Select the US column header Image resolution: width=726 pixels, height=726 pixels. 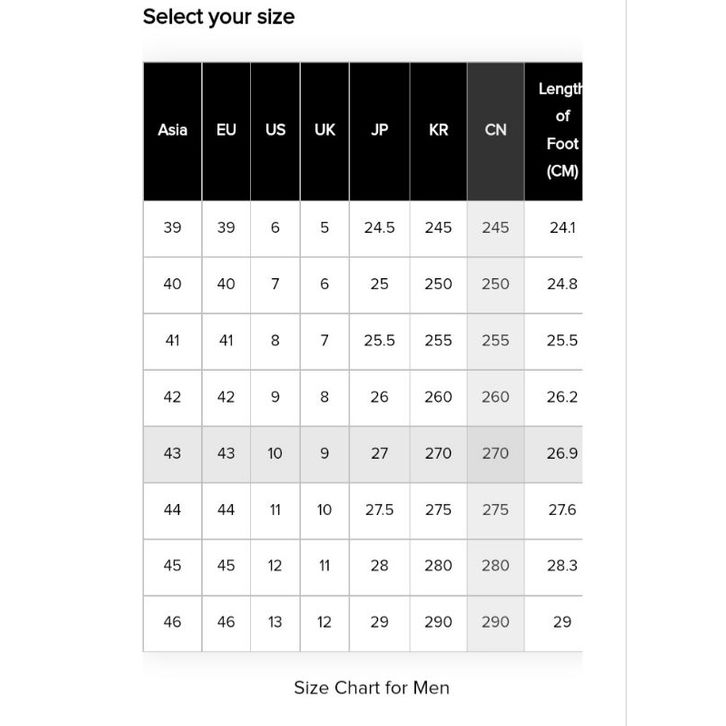tap(275, 130)
